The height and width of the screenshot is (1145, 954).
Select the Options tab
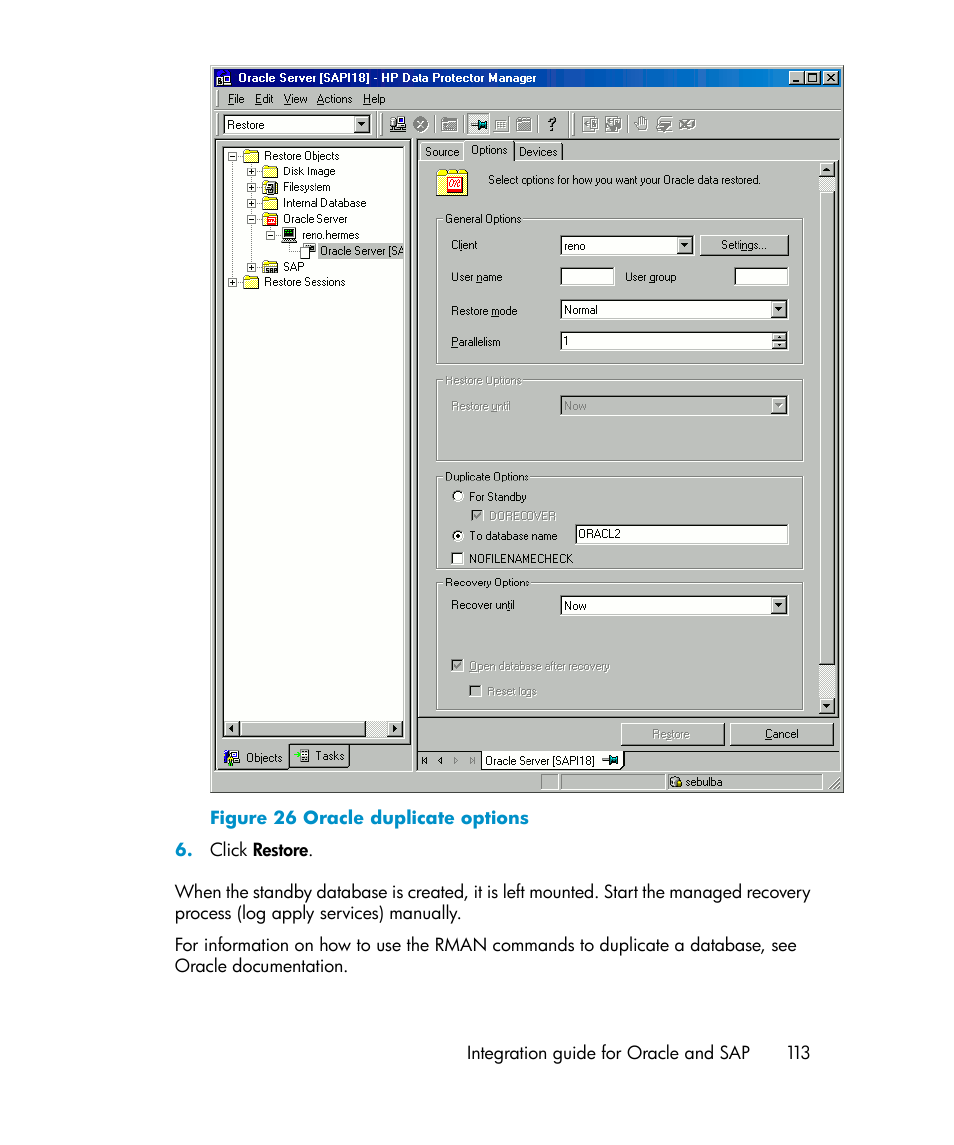pyautogui.click(x=489, y=150)
